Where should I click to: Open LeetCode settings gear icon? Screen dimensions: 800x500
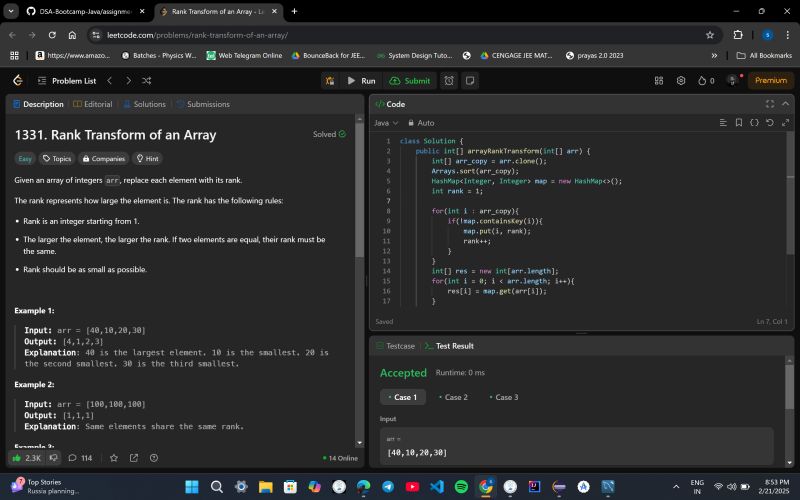pyautogui.click(x=681, y=80)
